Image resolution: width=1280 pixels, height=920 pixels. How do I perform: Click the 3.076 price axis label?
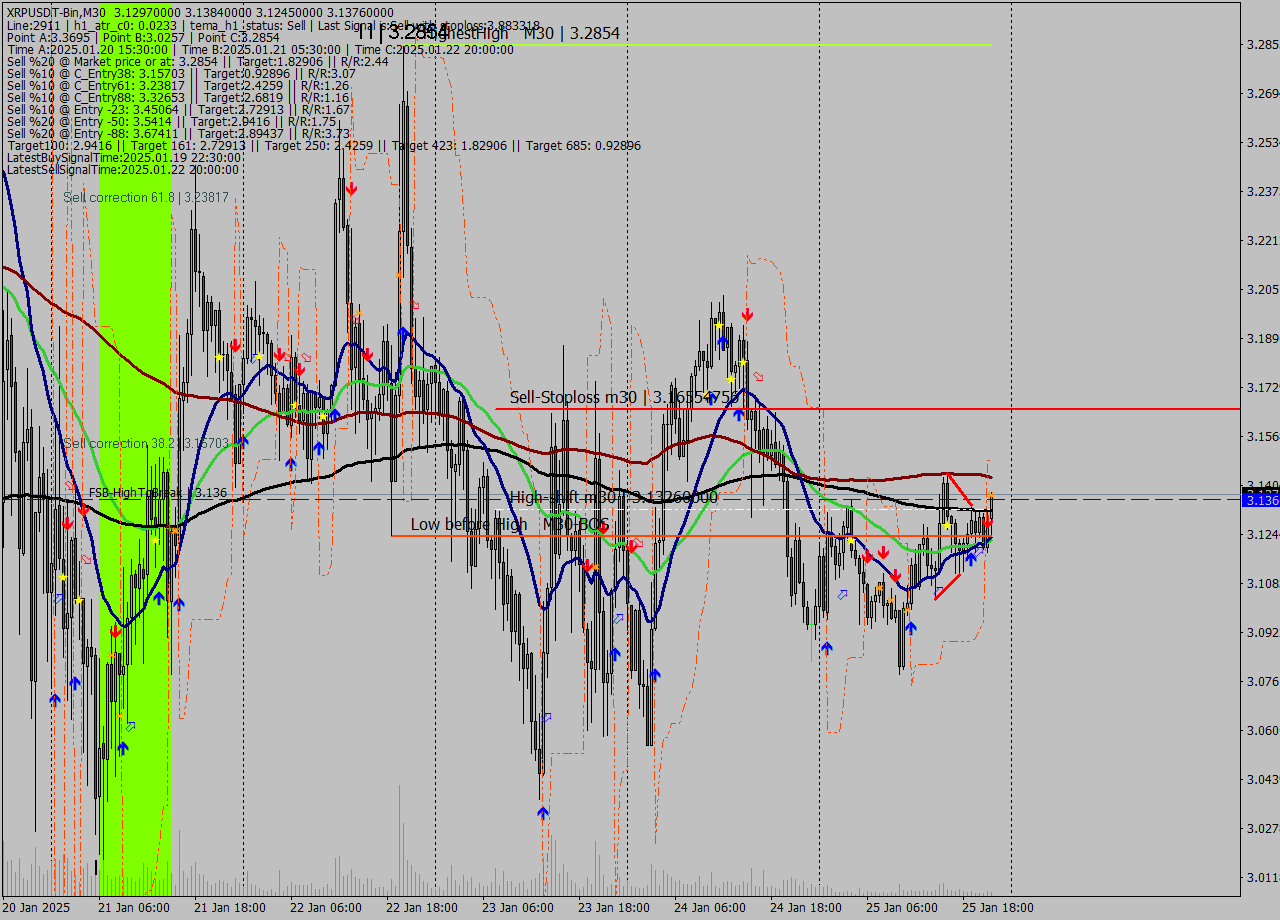(1262, 681)
